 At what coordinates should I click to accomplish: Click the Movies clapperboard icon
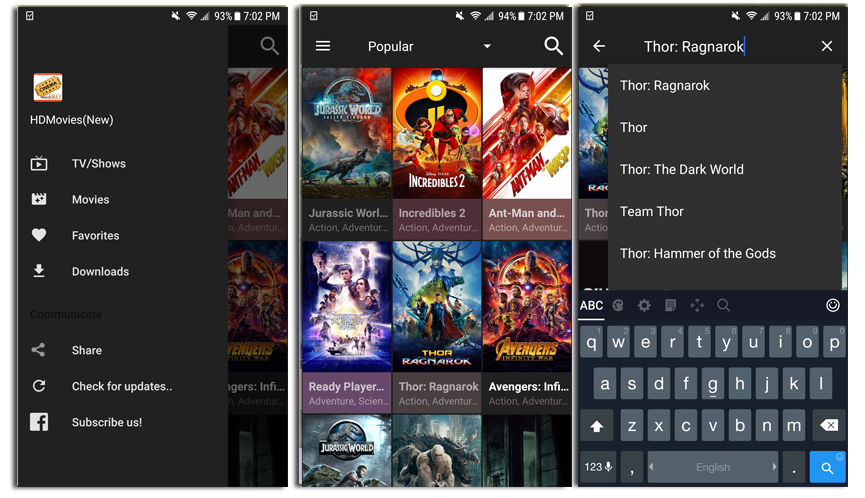39,199
